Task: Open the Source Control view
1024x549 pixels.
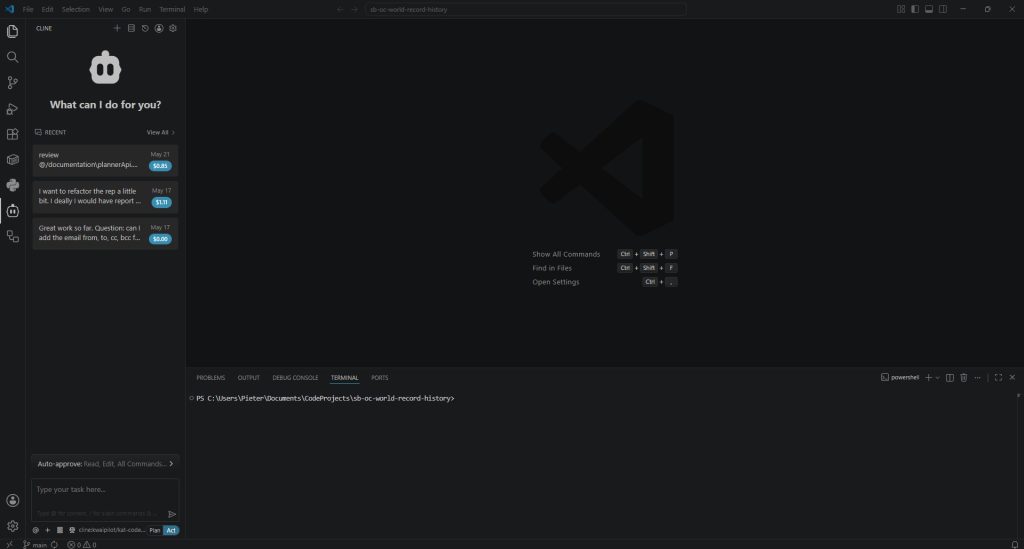Action: 12,83
